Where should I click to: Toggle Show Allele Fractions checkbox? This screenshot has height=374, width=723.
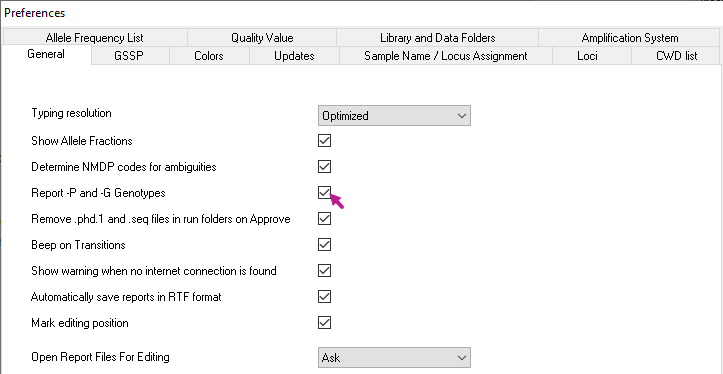[x=325, y=141]
